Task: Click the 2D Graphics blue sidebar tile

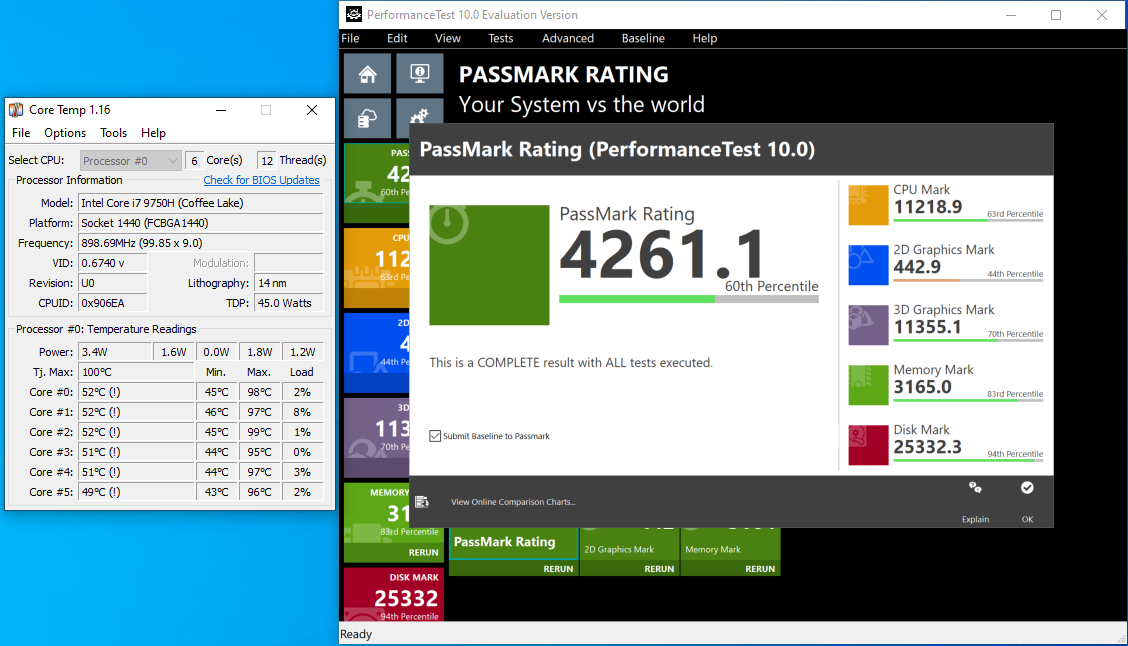Action: click(377, 352)
